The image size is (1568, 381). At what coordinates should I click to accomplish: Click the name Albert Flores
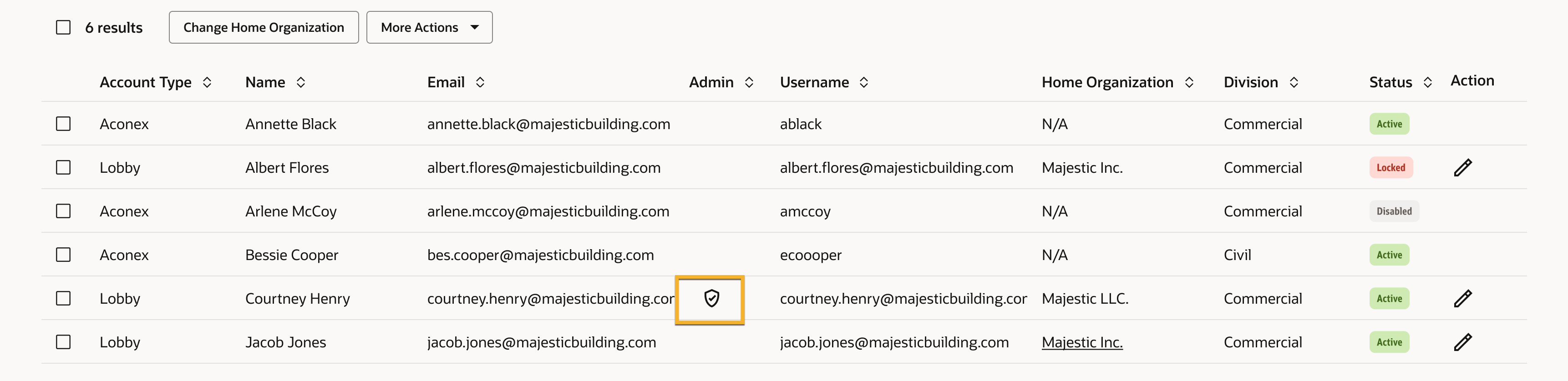point(287,168)
